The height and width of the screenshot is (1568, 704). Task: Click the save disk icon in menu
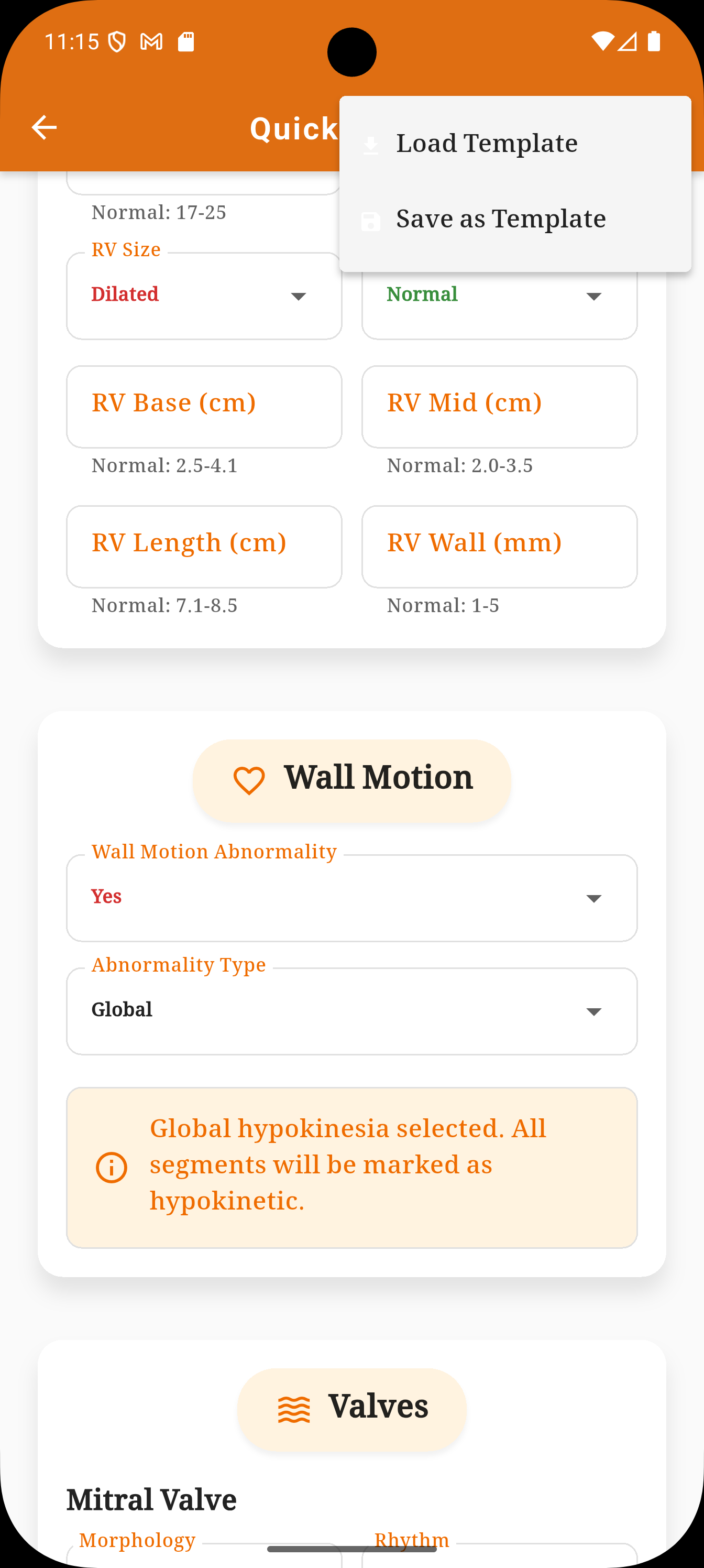point(370,221)
